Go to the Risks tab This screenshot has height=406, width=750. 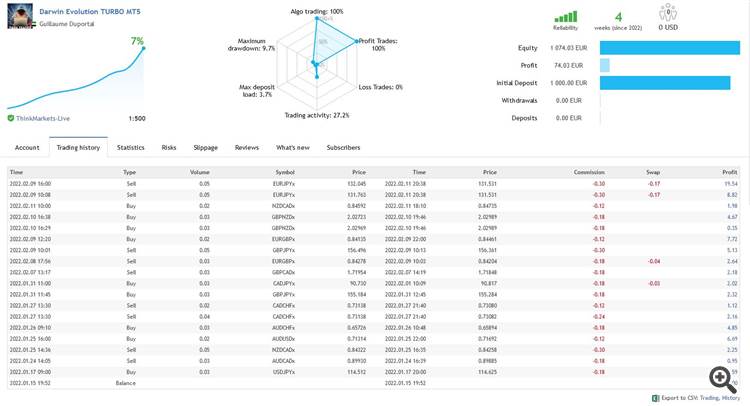(x=169, y=147)
